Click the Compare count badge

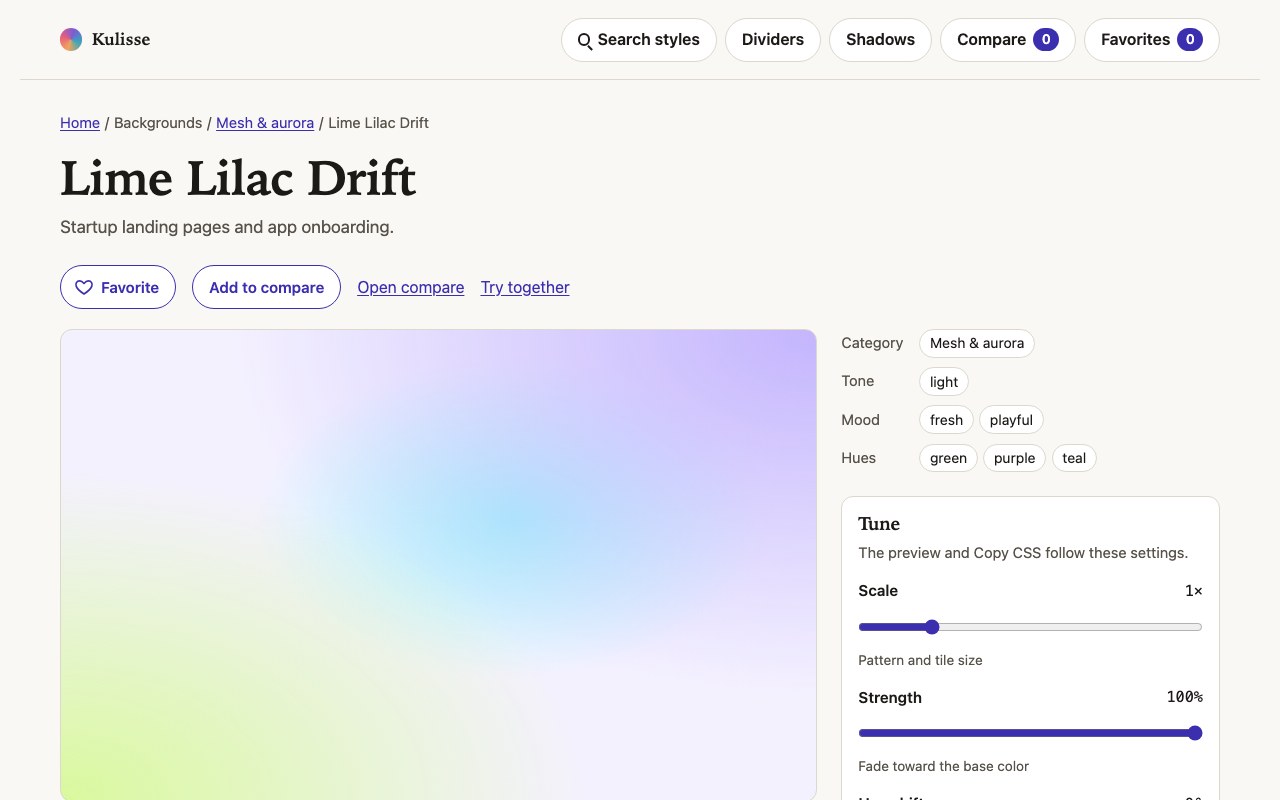click(x=1046, y=40)
